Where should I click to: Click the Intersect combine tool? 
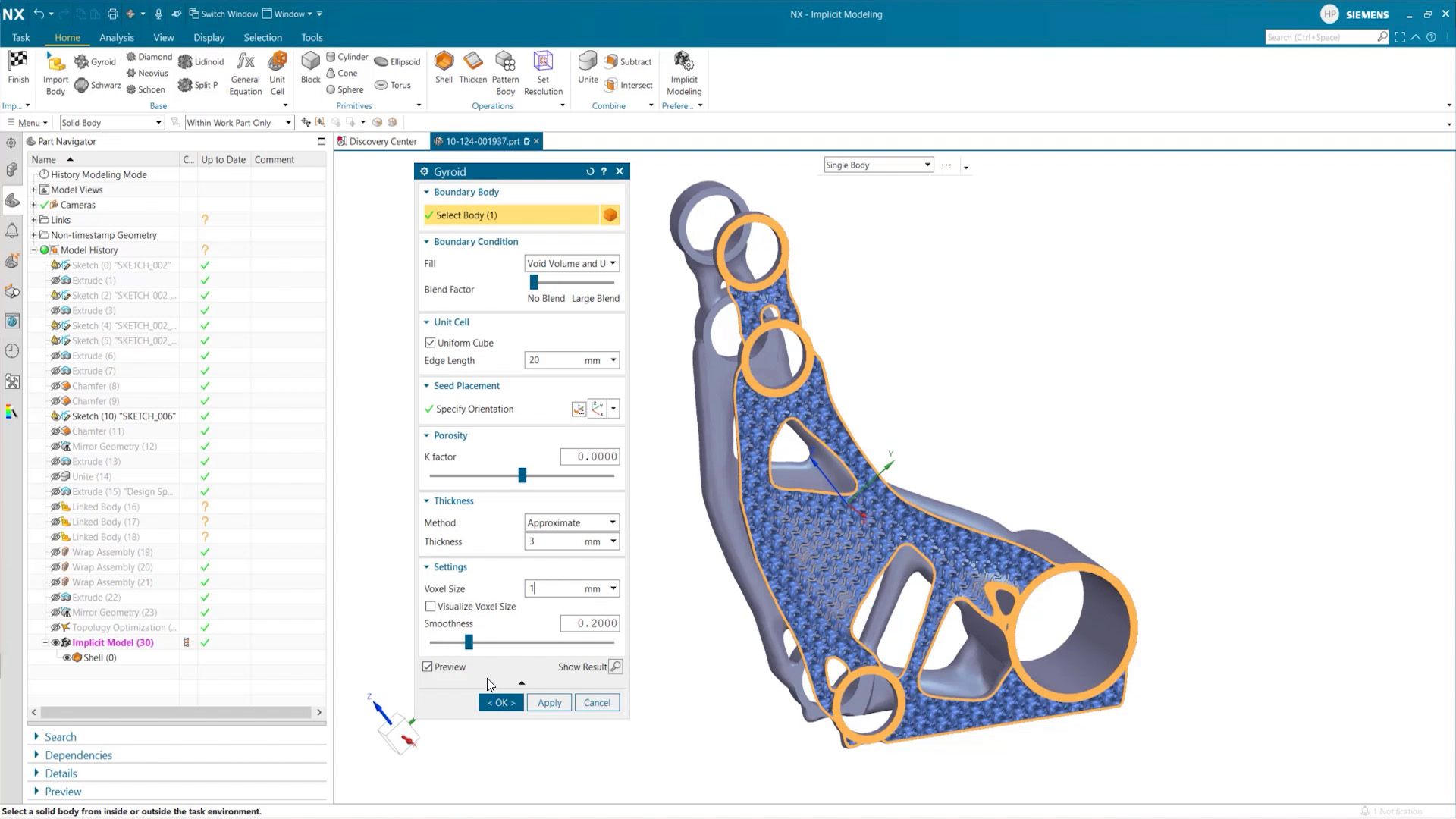tap(629, 85)
